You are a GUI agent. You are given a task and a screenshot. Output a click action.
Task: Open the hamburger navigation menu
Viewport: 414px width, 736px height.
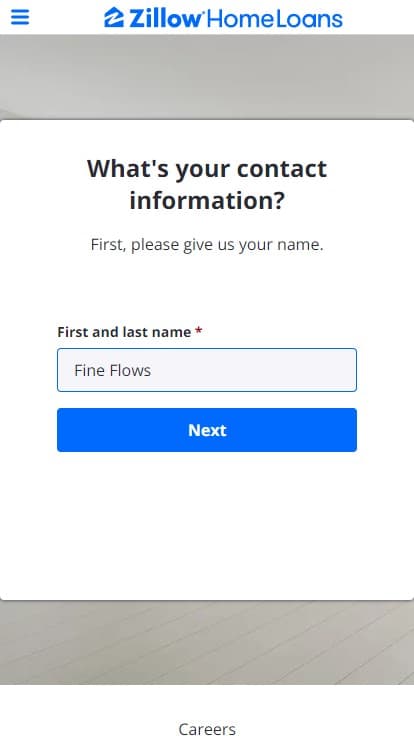point(20,17)
